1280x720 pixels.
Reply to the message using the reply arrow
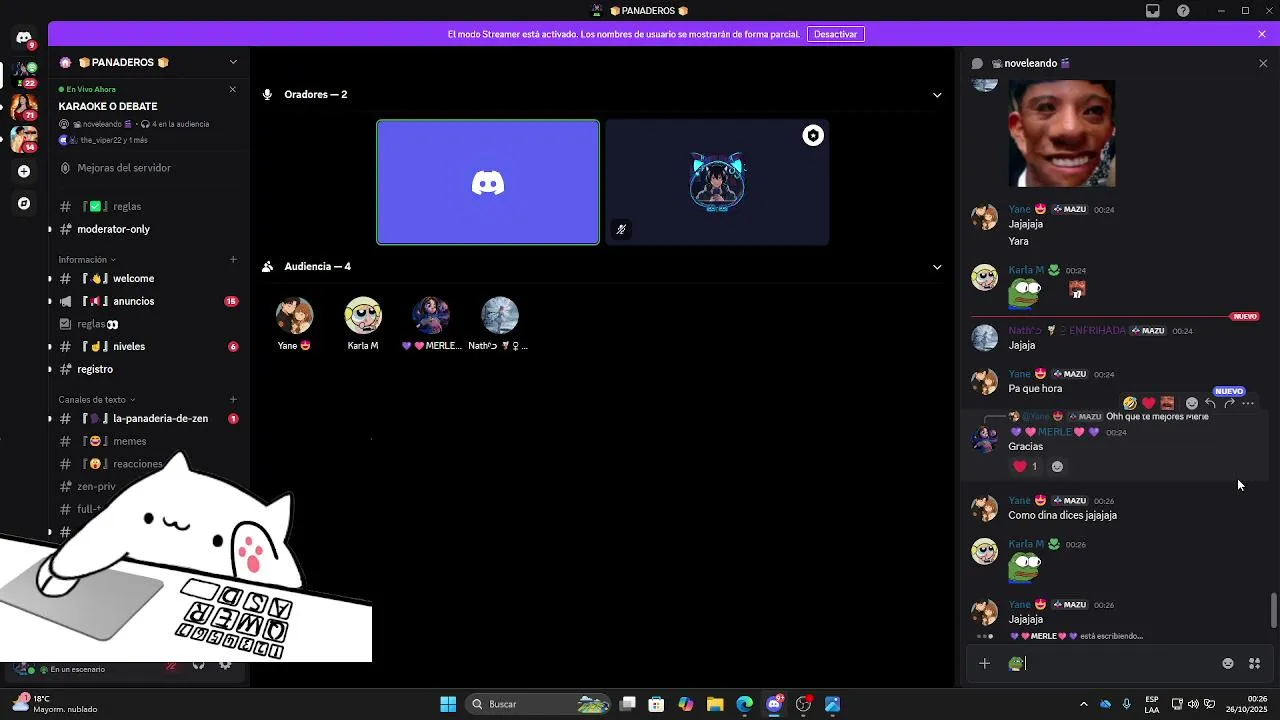(x=1210, y=403)
